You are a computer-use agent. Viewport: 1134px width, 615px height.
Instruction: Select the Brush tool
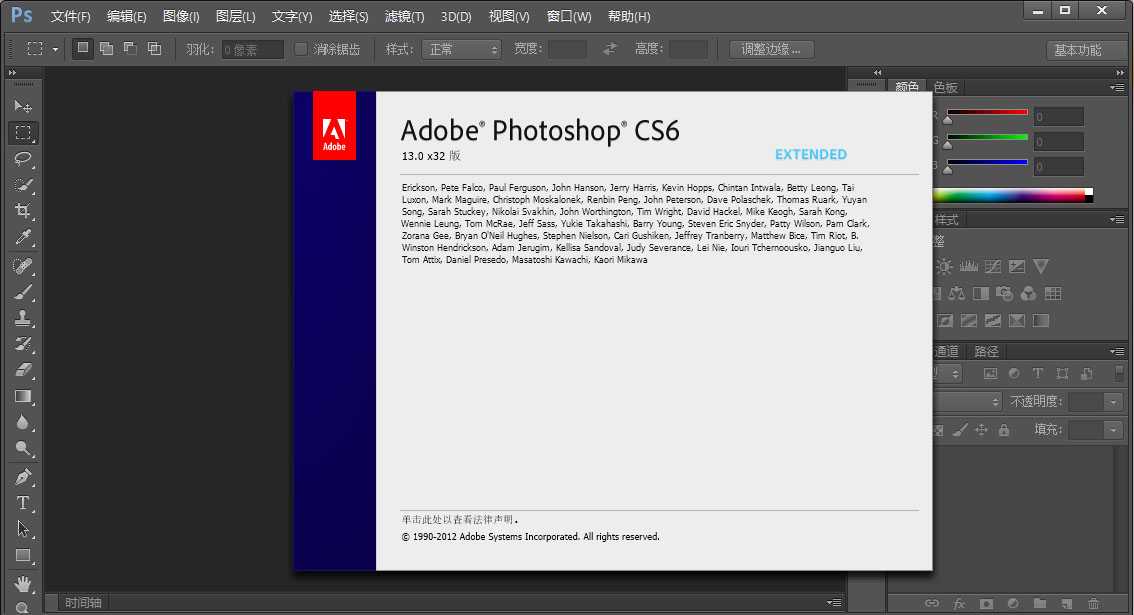click(23, 292)
